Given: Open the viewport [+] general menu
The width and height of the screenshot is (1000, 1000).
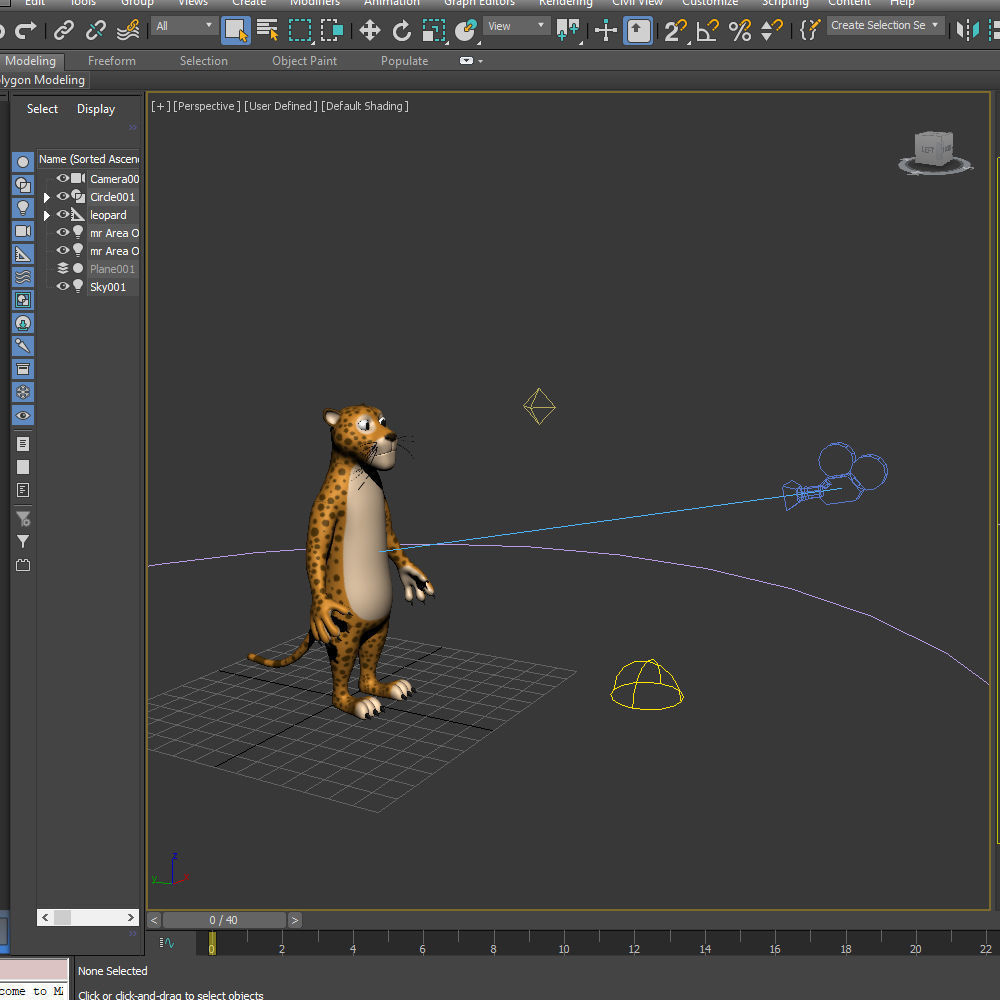Looking at the screenshot, I should pos(161,106).
